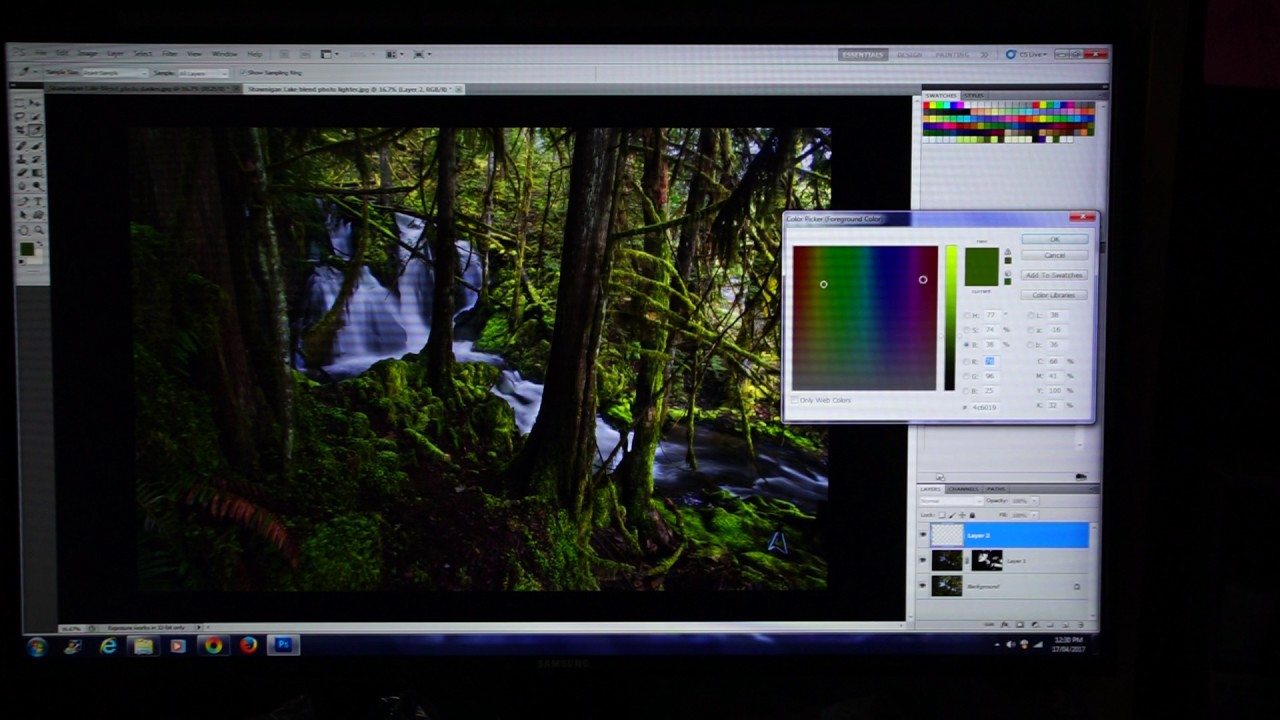Switch to the Paths tab

pos(996,489)
